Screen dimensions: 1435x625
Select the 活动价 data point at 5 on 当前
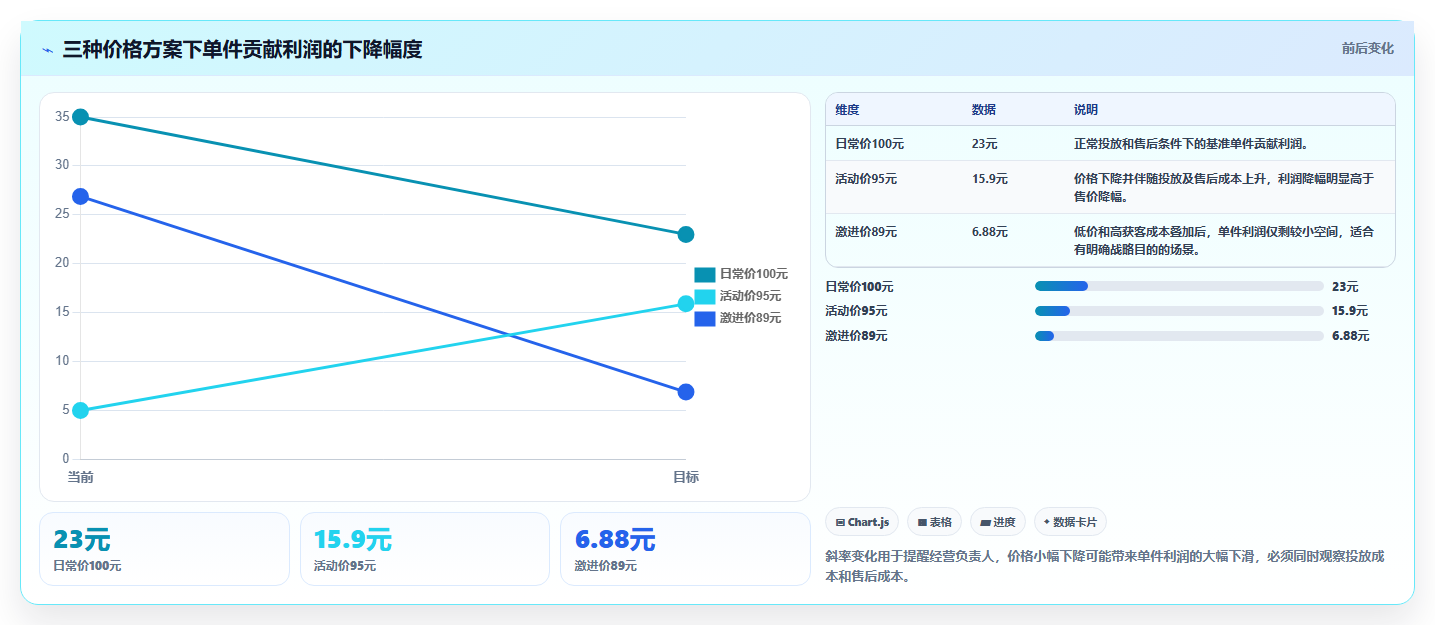click(81, 410)
